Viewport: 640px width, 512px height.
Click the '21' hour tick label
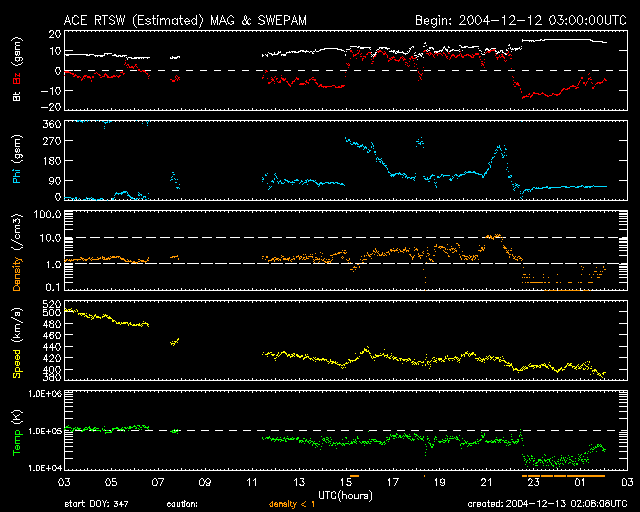[487, 483]
